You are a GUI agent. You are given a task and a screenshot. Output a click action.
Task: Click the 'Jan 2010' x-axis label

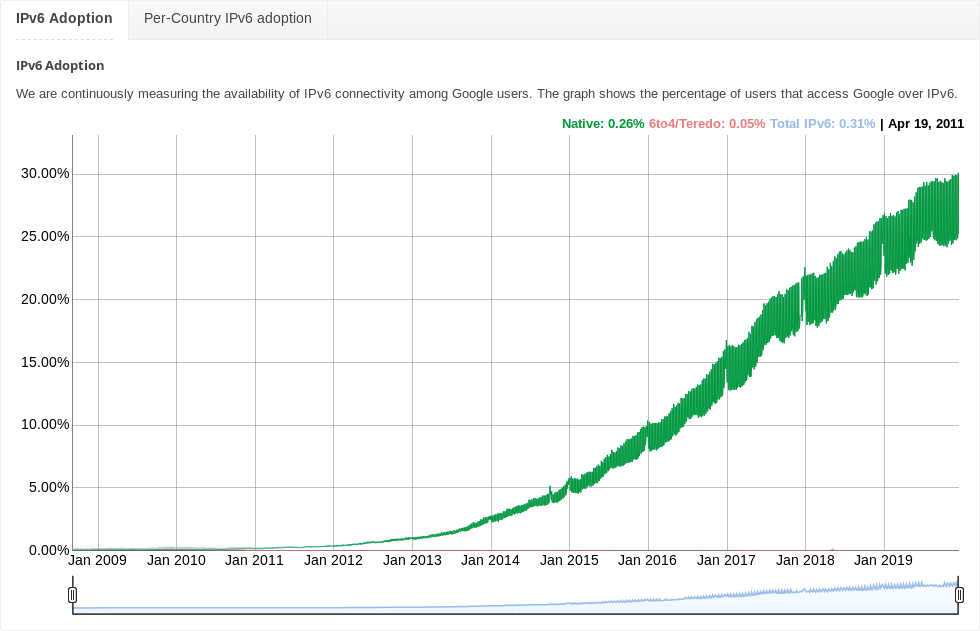pyautogui.click(x=176, y=560)
